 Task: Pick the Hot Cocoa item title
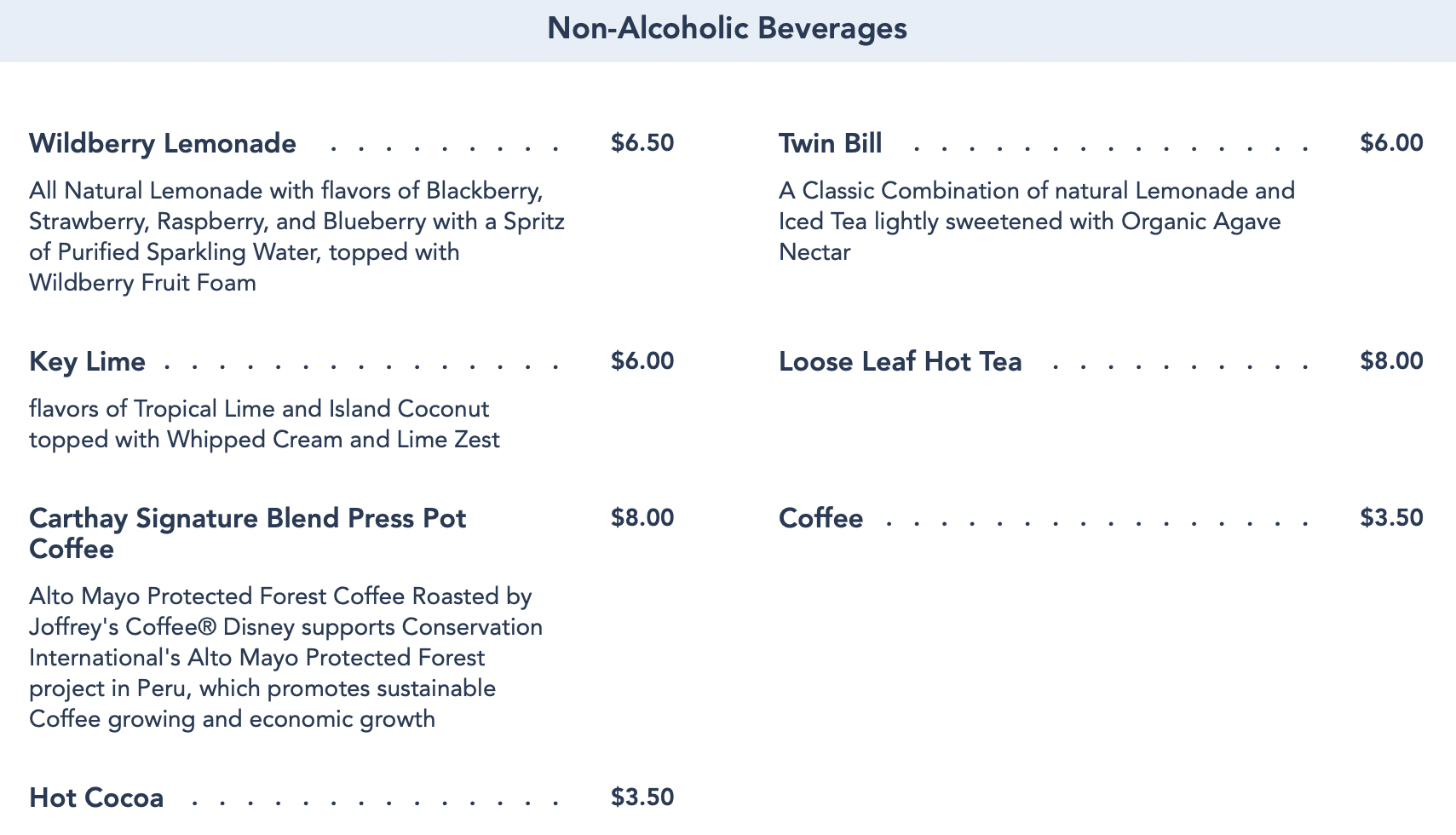[x=96, y=798]
